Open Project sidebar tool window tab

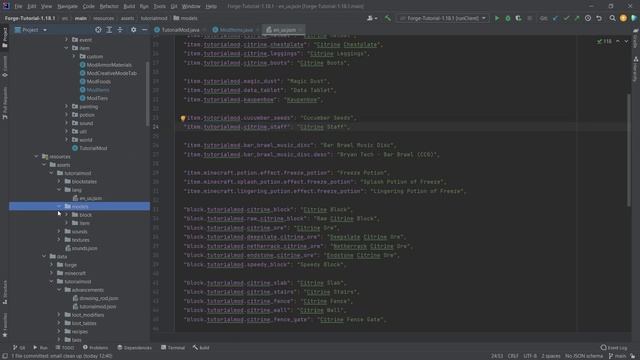click(x=5, y=38)
